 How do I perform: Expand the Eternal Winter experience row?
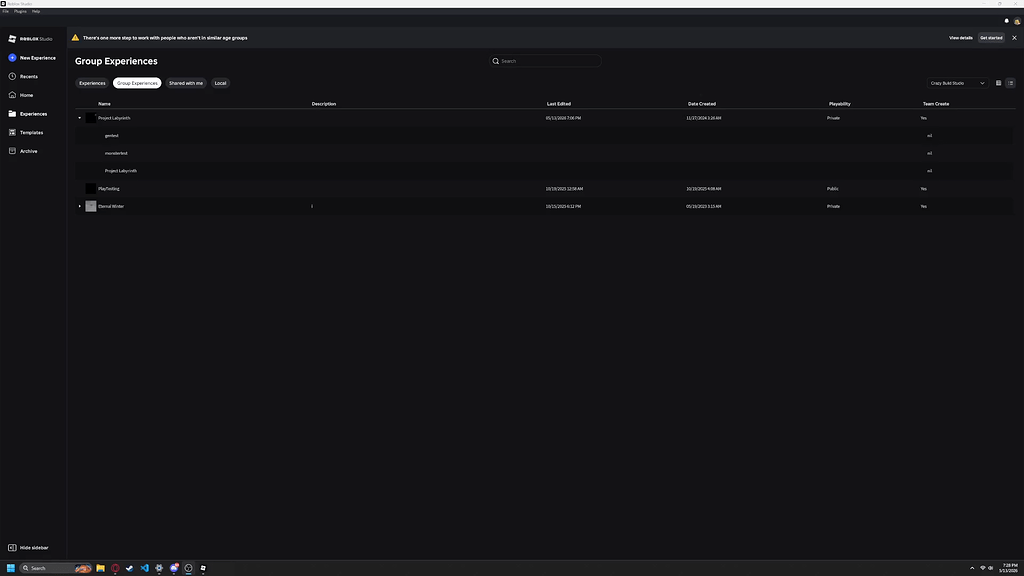tap(80, 206)
